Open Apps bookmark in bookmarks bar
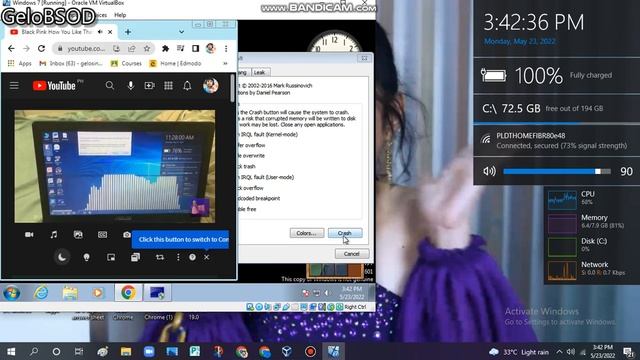 coord(20,64)
